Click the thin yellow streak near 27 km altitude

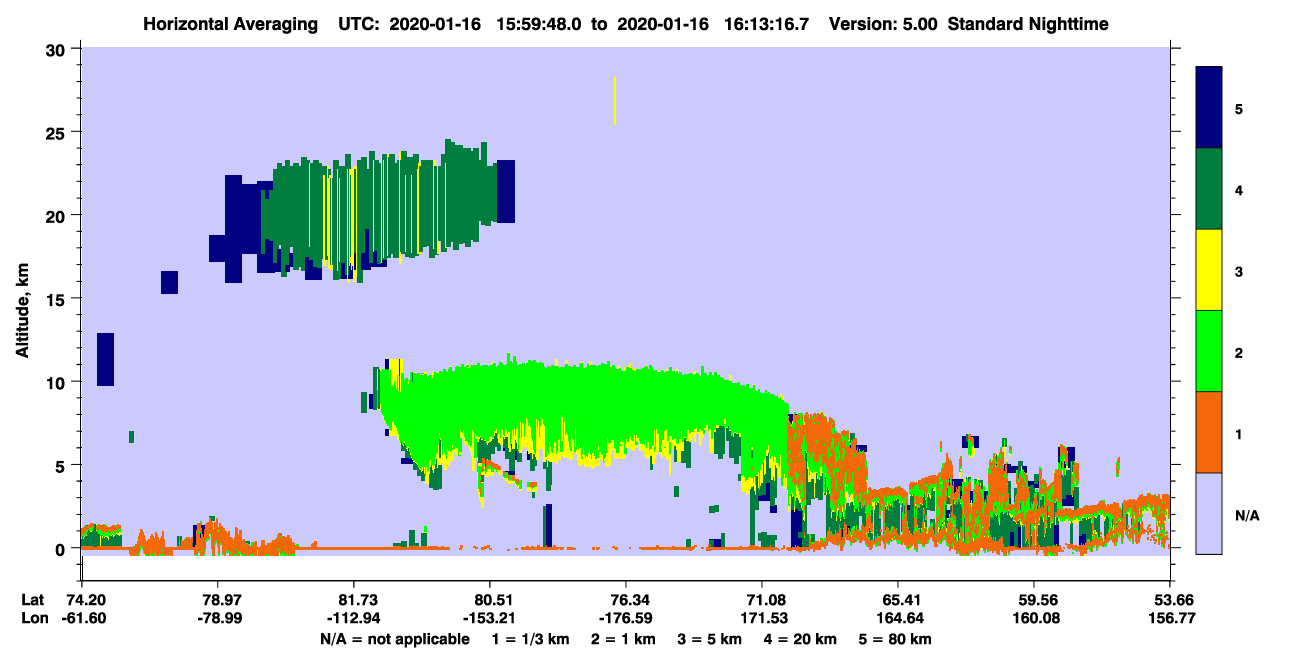614,101
